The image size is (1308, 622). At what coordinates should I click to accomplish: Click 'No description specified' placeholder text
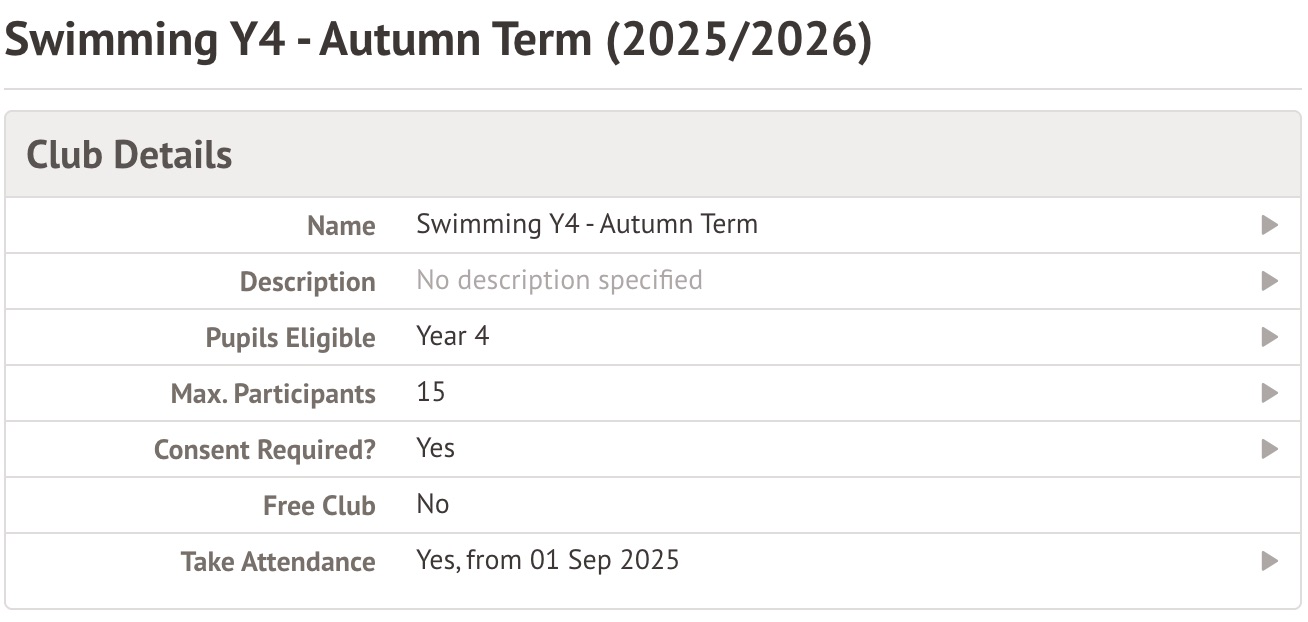(559, 280)
